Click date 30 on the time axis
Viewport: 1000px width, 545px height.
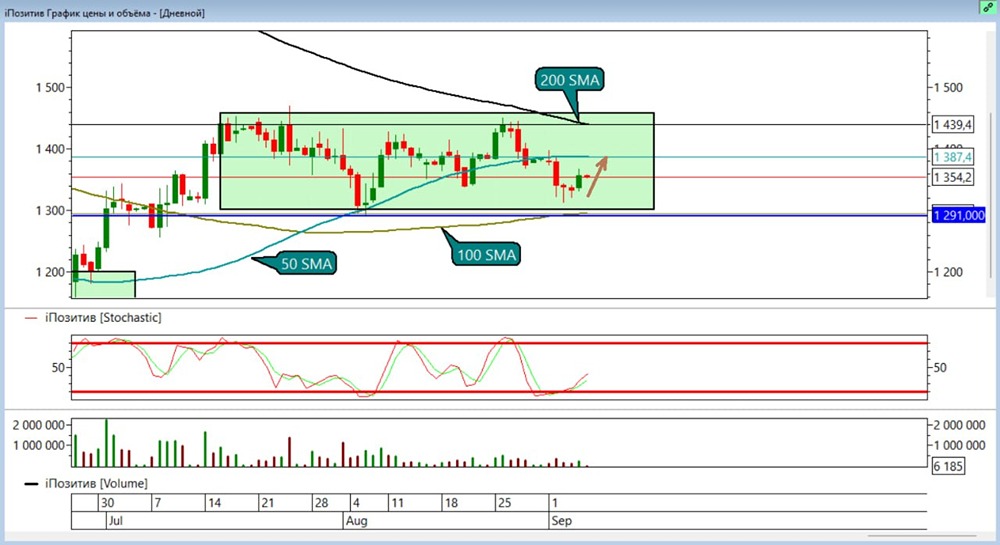tap(107, 503)
